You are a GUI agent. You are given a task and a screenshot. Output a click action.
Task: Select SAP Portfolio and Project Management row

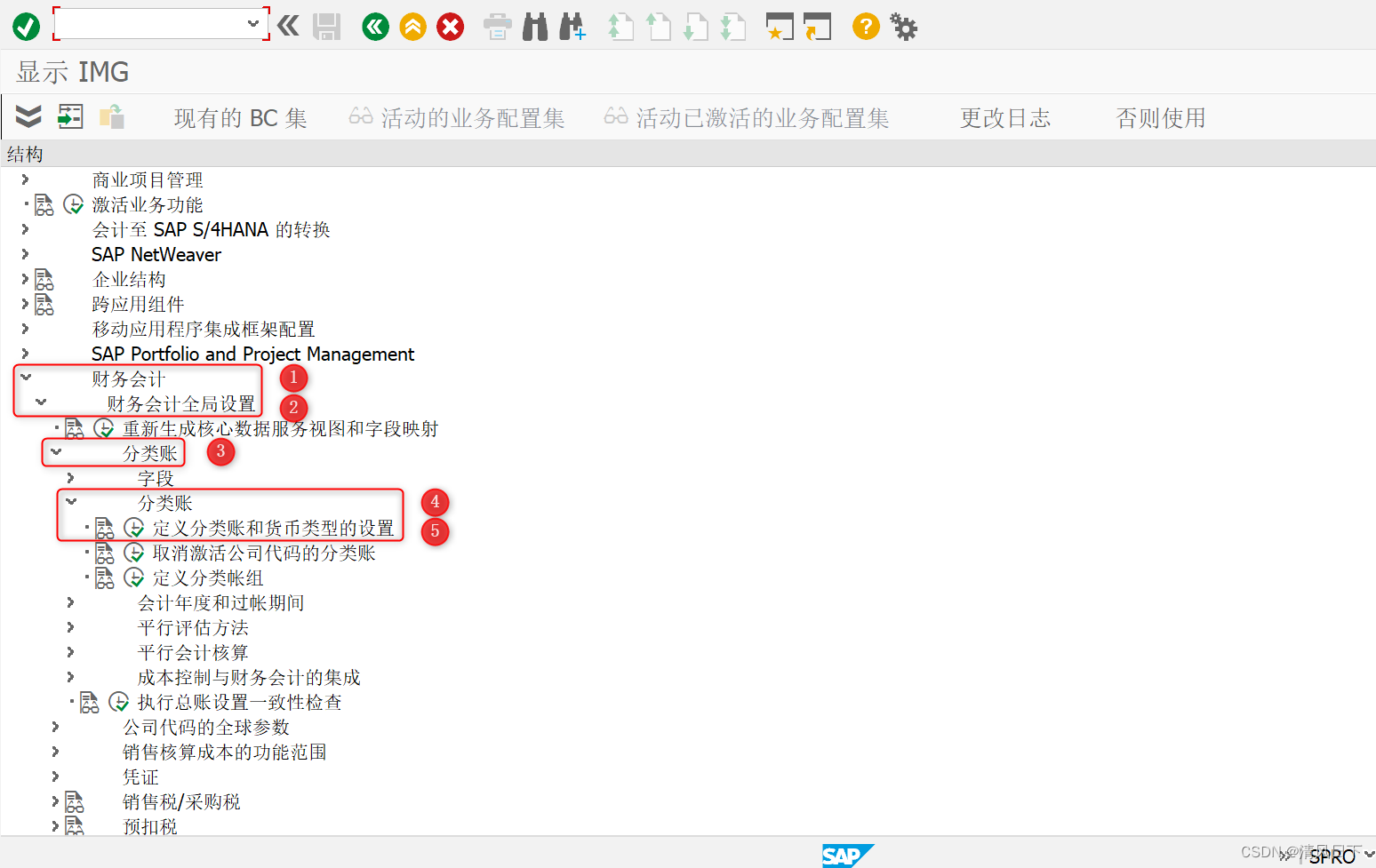pyautogui.click(x=252, y=354)
